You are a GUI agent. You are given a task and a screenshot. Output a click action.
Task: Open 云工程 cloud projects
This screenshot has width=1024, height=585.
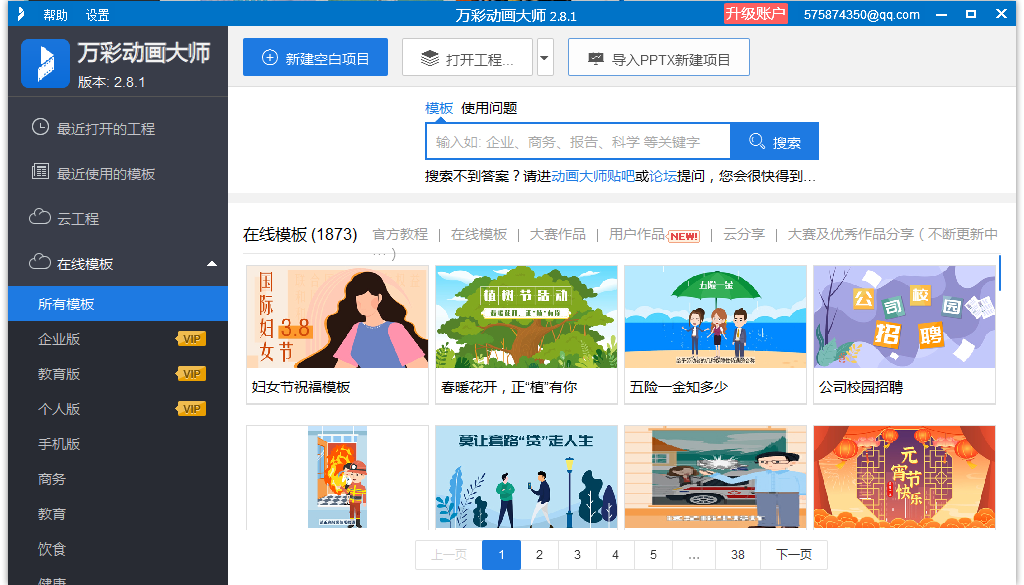click(77, 219)
